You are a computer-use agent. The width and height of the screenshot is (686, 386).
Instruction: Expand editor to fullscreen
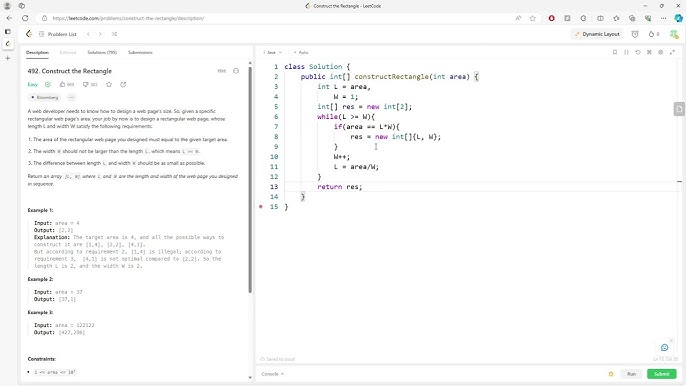(x=672, y=52)
